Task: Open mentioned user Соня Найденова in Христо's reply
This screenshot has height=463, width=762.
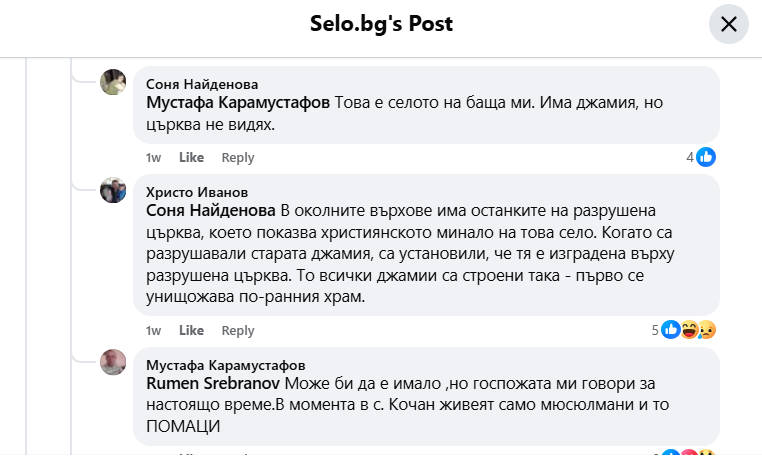Action: coord(211,211)
